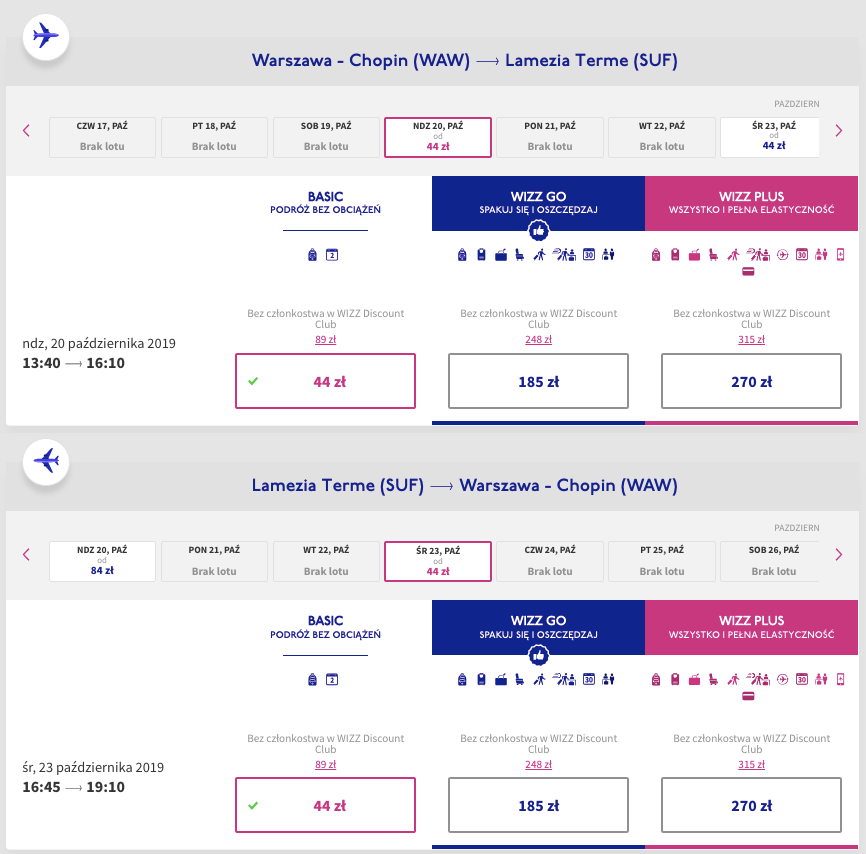Select outbound WIZZ PLUS fare 270 zł

coord(751,381)
